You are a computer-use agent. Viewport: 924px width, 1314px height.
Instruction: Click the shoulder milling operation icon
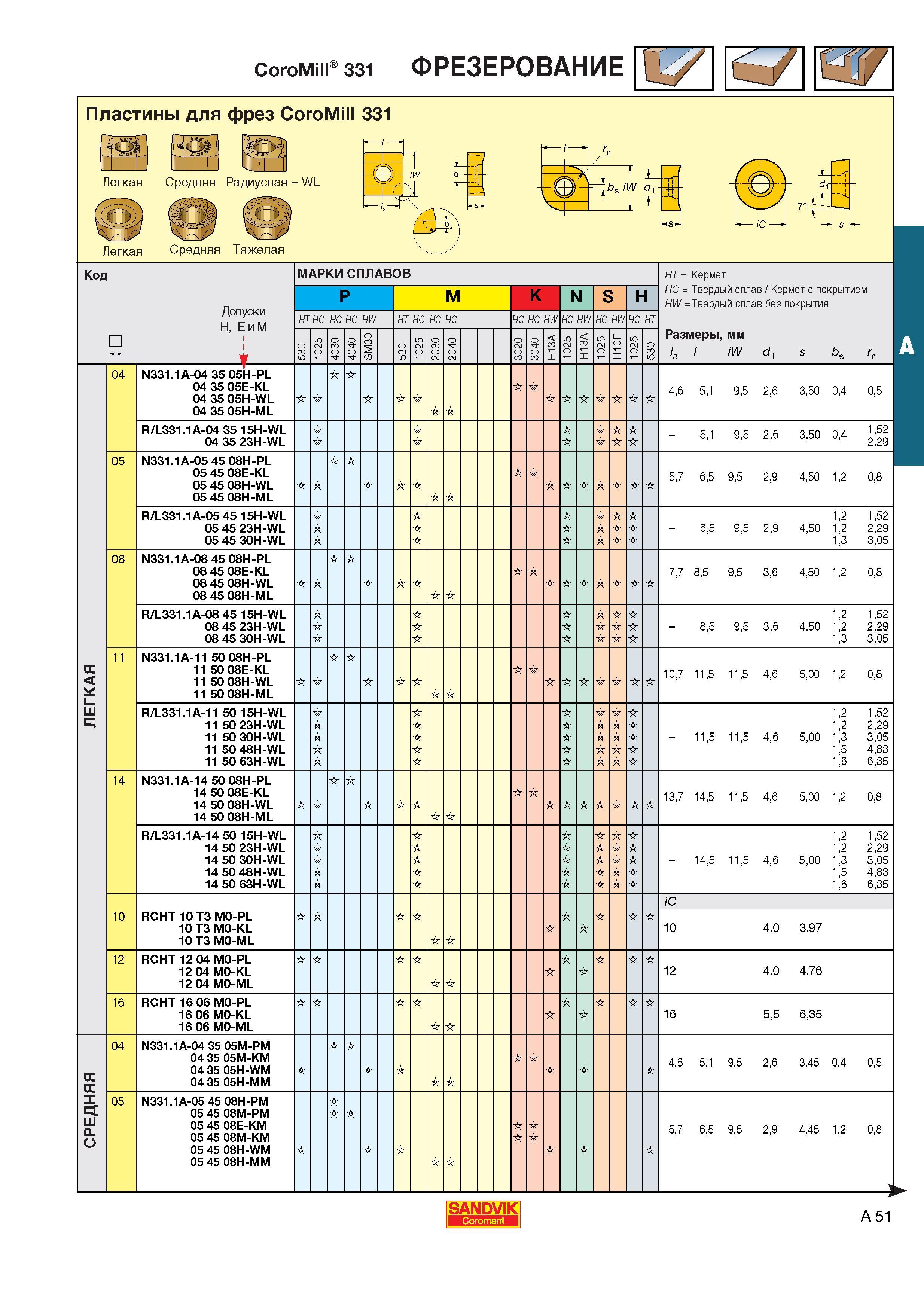click(x=673, y=68)
